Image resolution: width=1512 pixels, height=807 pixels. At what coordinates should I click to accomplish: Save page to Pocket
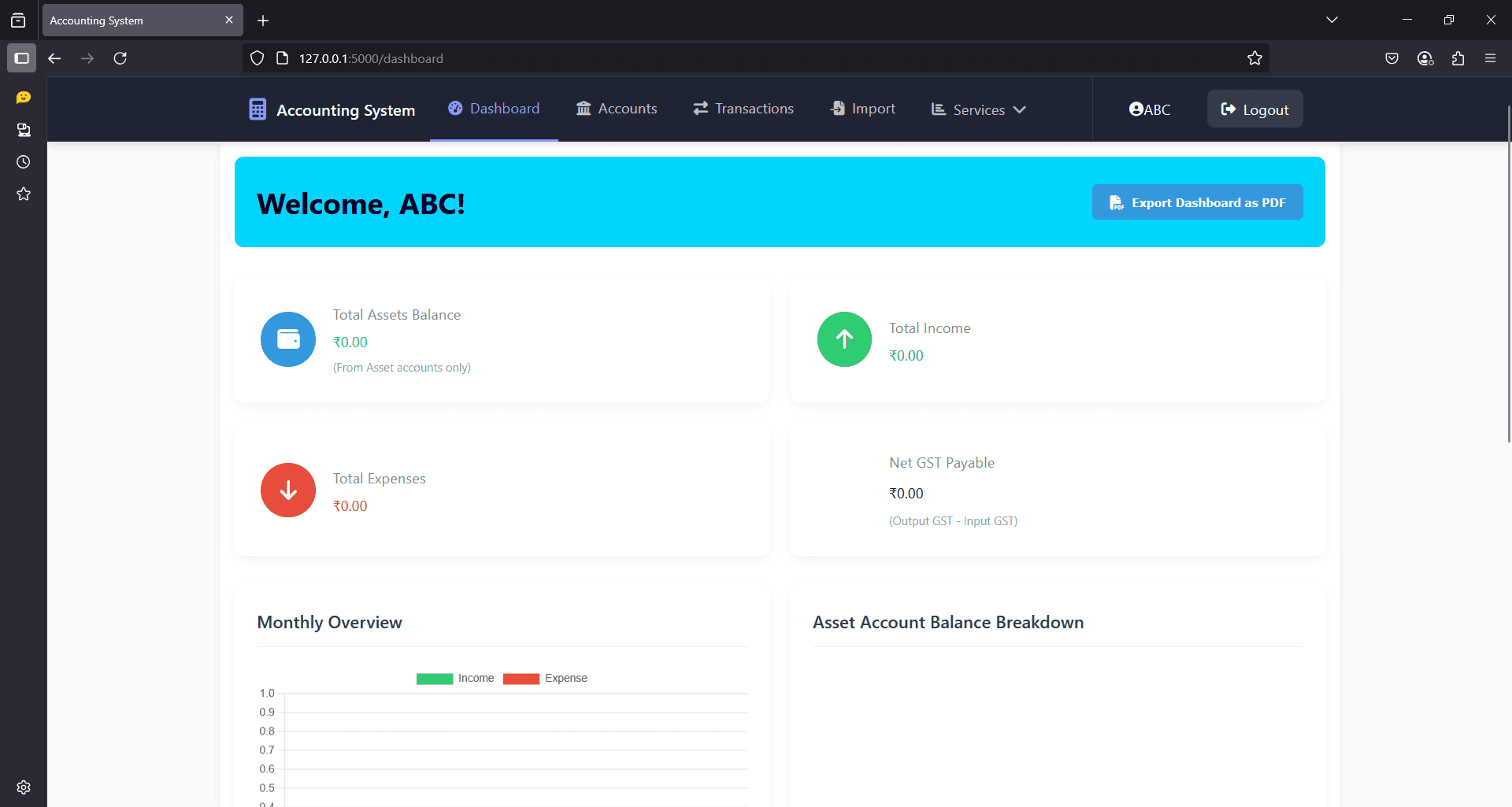[x=1392, y=57]
